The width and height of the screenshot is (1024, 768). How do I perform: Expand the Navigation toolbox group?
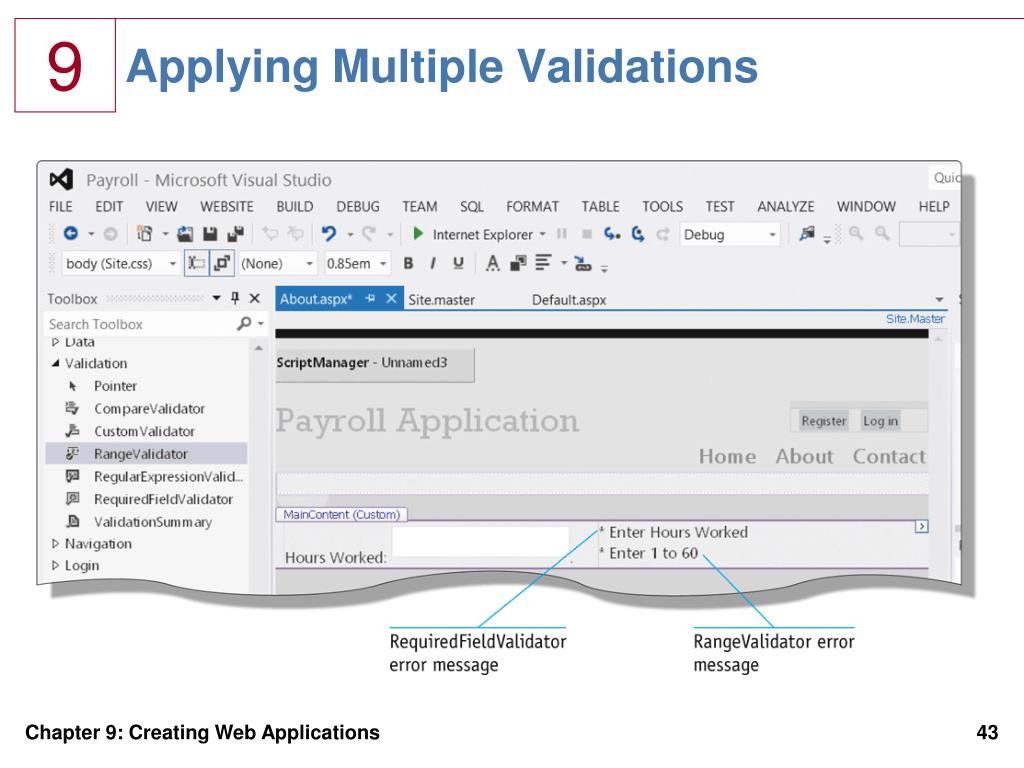pos(56,543)
